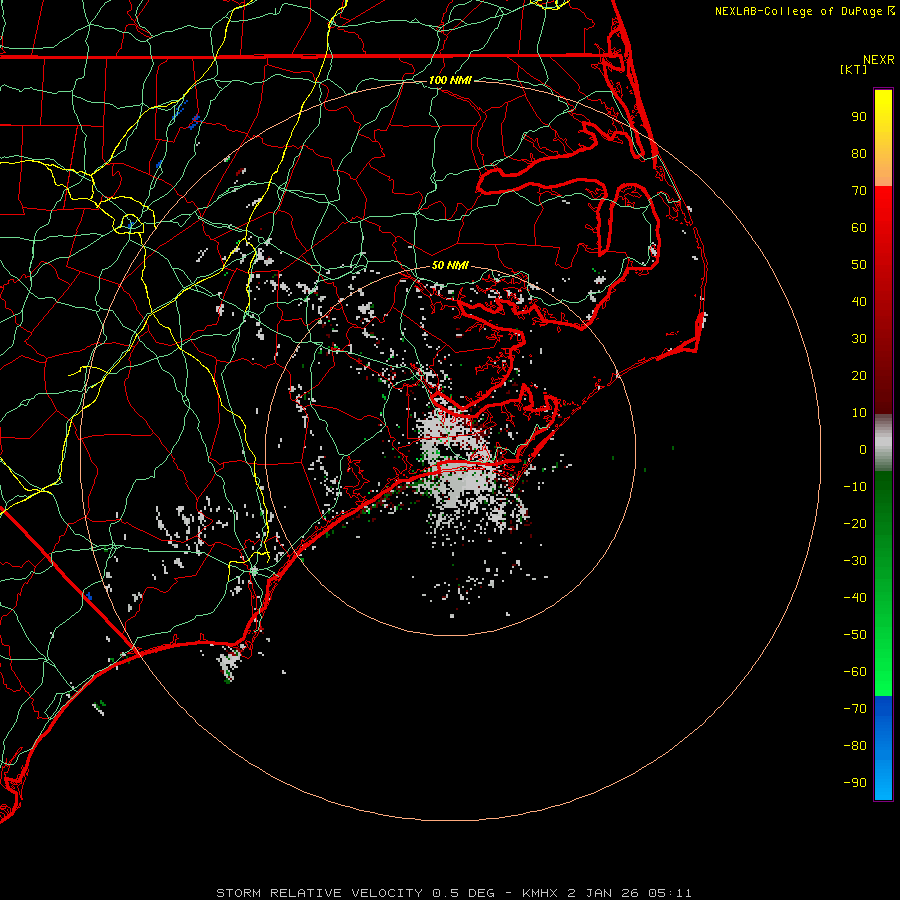
Task: Click the 05:11 time stamp
Action: coord(670,893)
